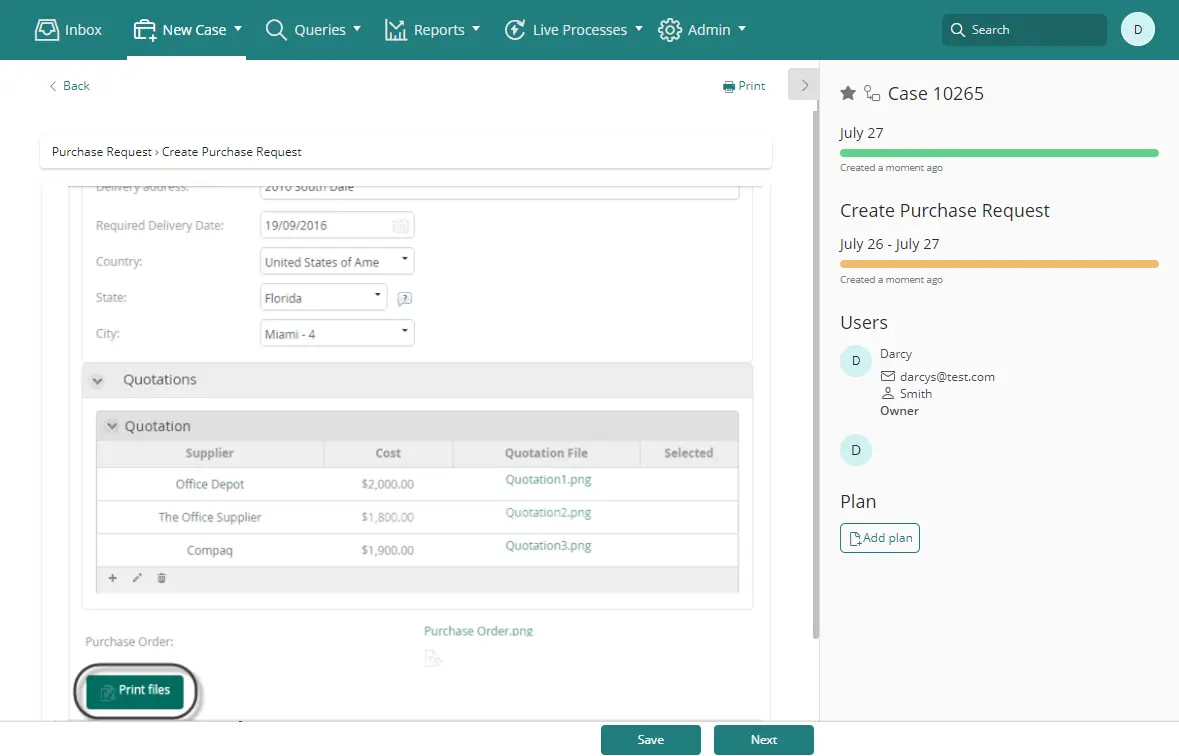
Task: Collapse side panel with the arrow toggle
Action: [x=804, y=85]
